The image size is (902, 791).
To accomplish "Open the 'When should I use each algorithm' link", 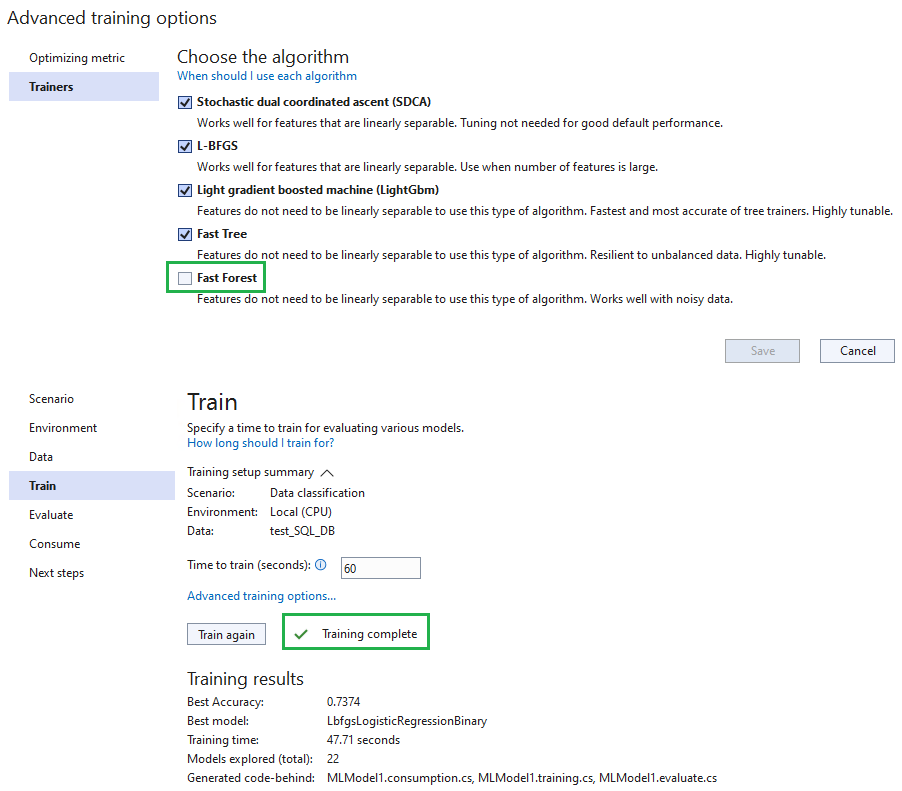I will click(266, 75).
